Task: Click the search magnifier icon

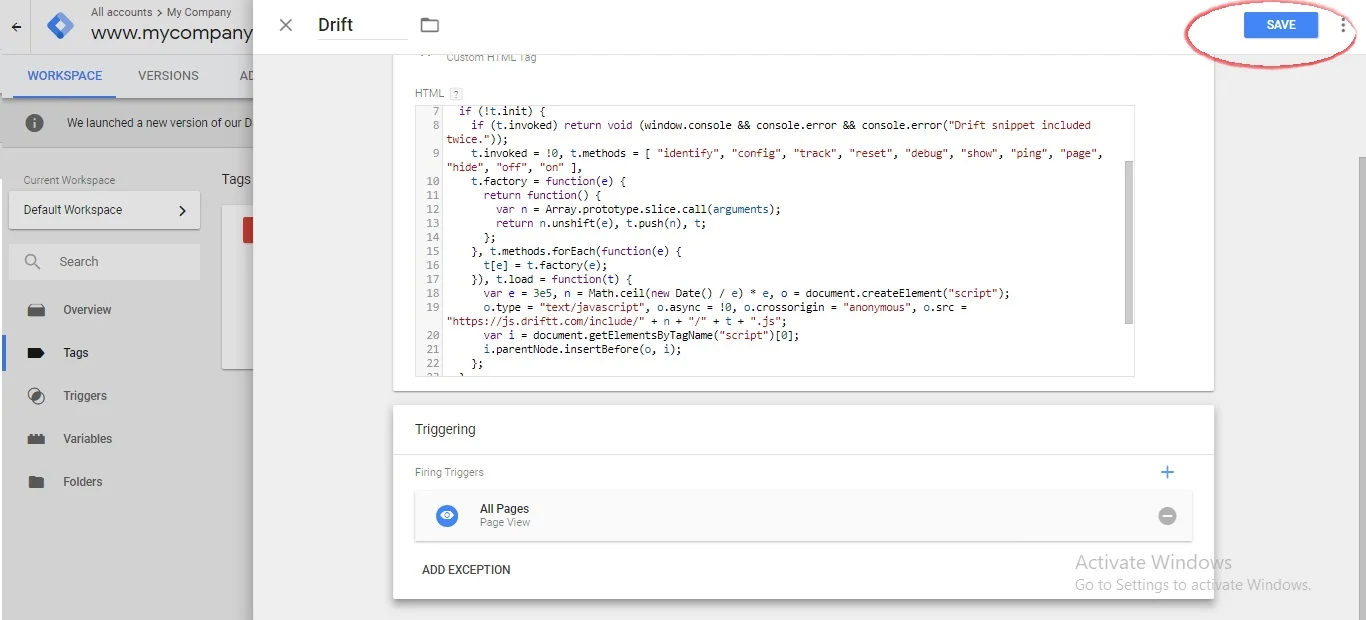Action: click(x=33, y=262)
